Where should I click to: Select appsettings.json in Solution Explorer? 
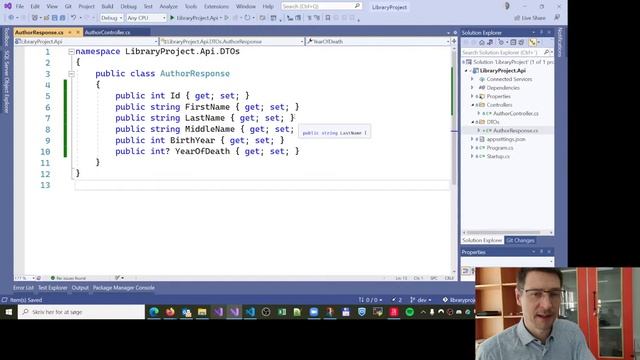(506, 139)
